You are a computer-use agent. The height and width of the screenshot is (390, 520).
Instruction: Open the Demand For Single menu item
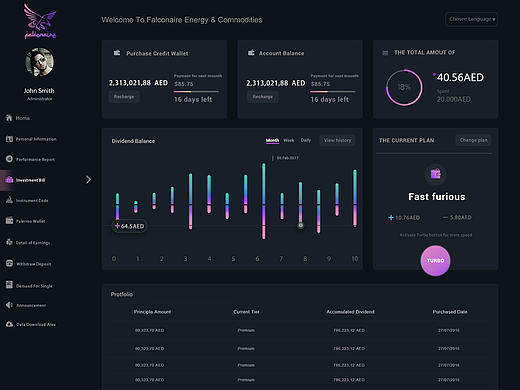pos(29,285)
